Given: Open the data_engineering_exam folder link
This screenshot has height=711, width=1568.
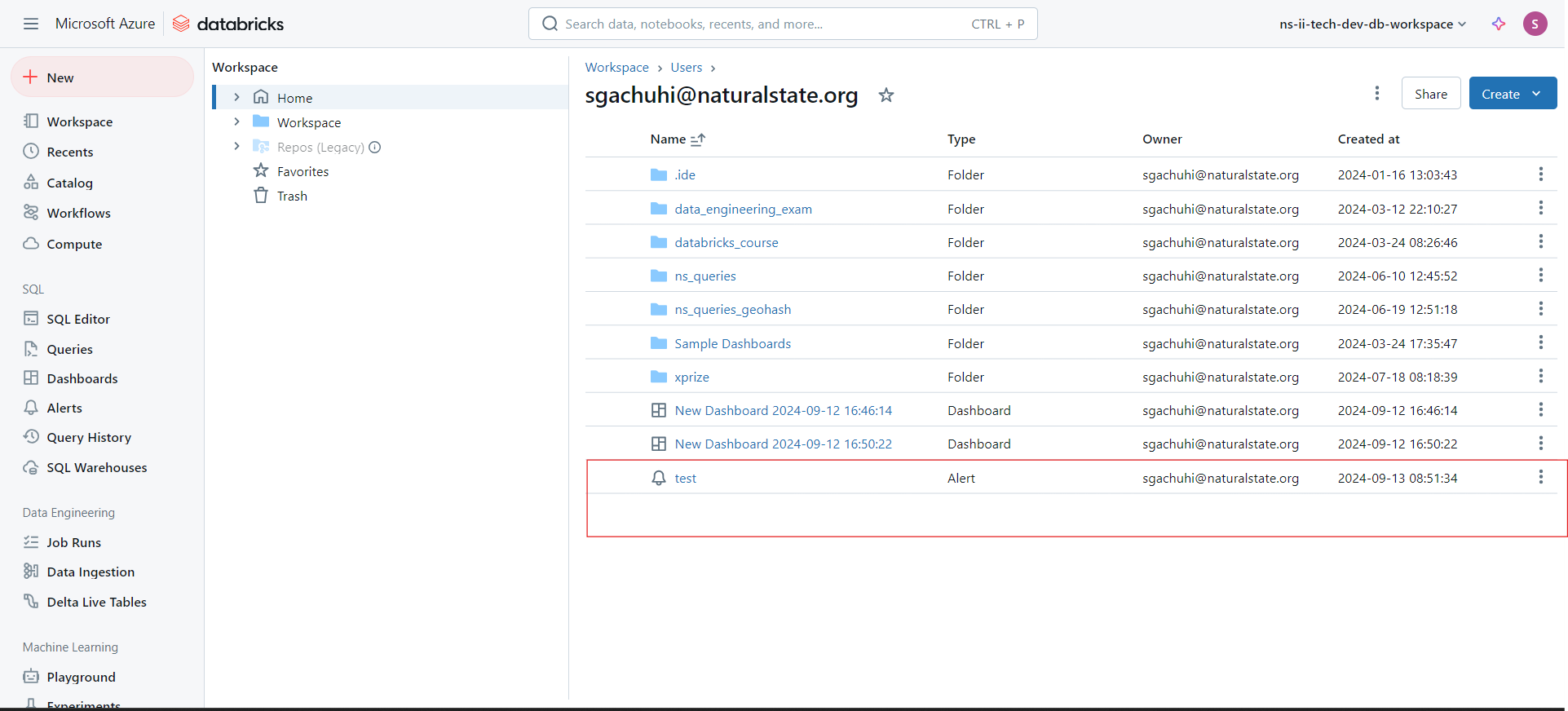Looking at the screenshot, I should point(743,210).
